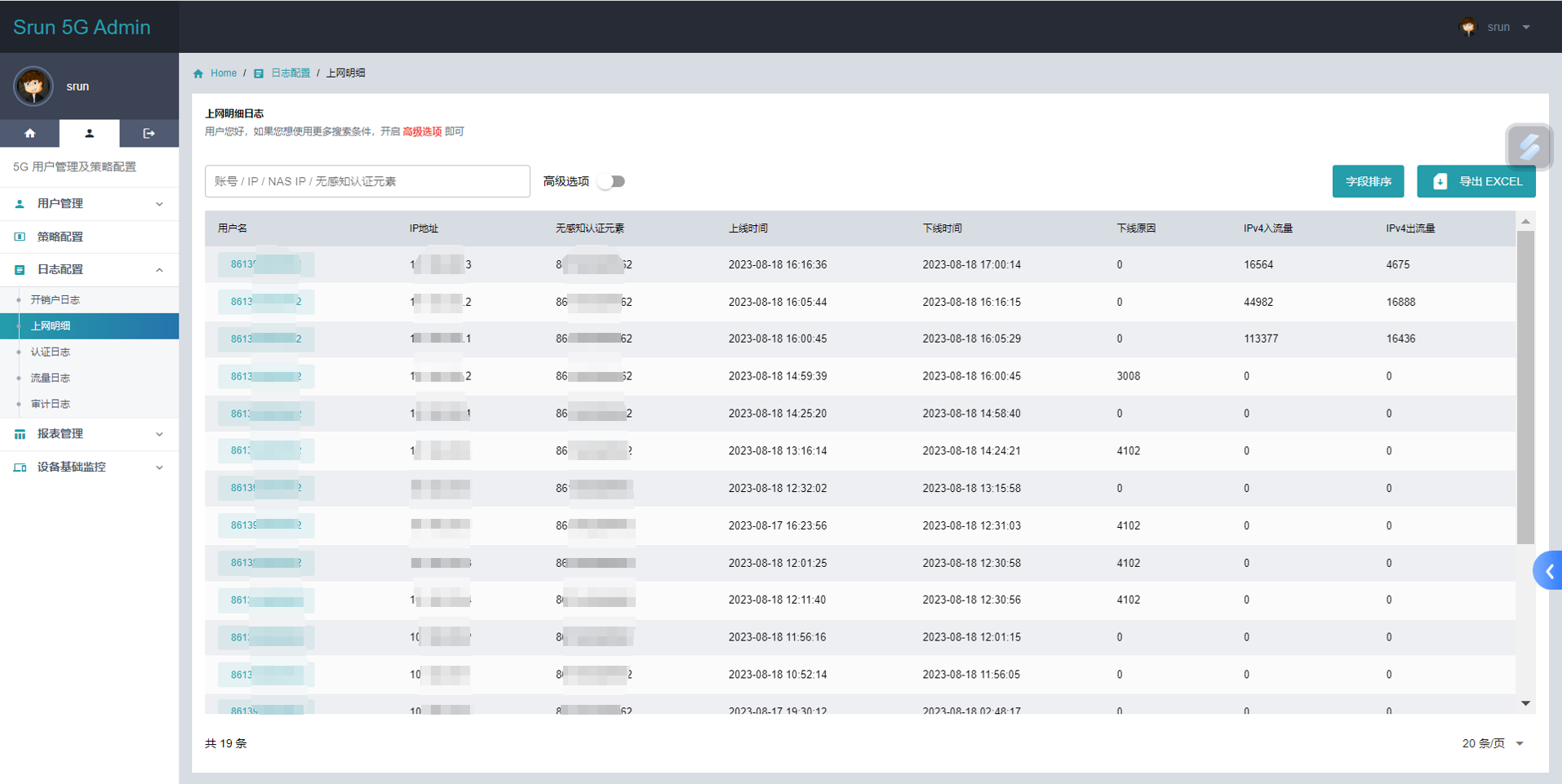This screenshot has width=1562, height=784.
Task: Click the 44982 inbound traffic cell
Action: (1258, 302)
